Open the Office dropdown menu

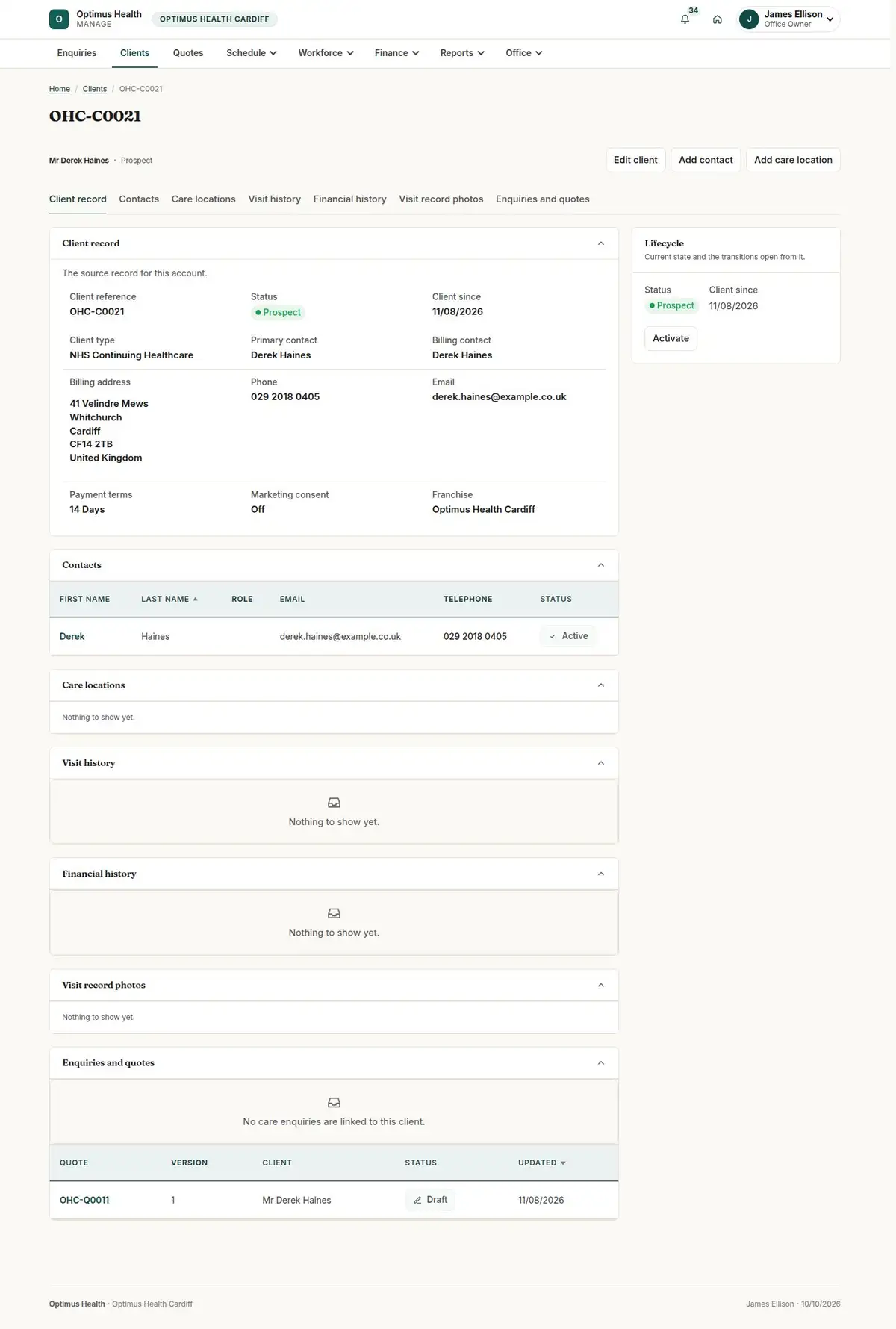pyautogui.click(x=524, y=53)
